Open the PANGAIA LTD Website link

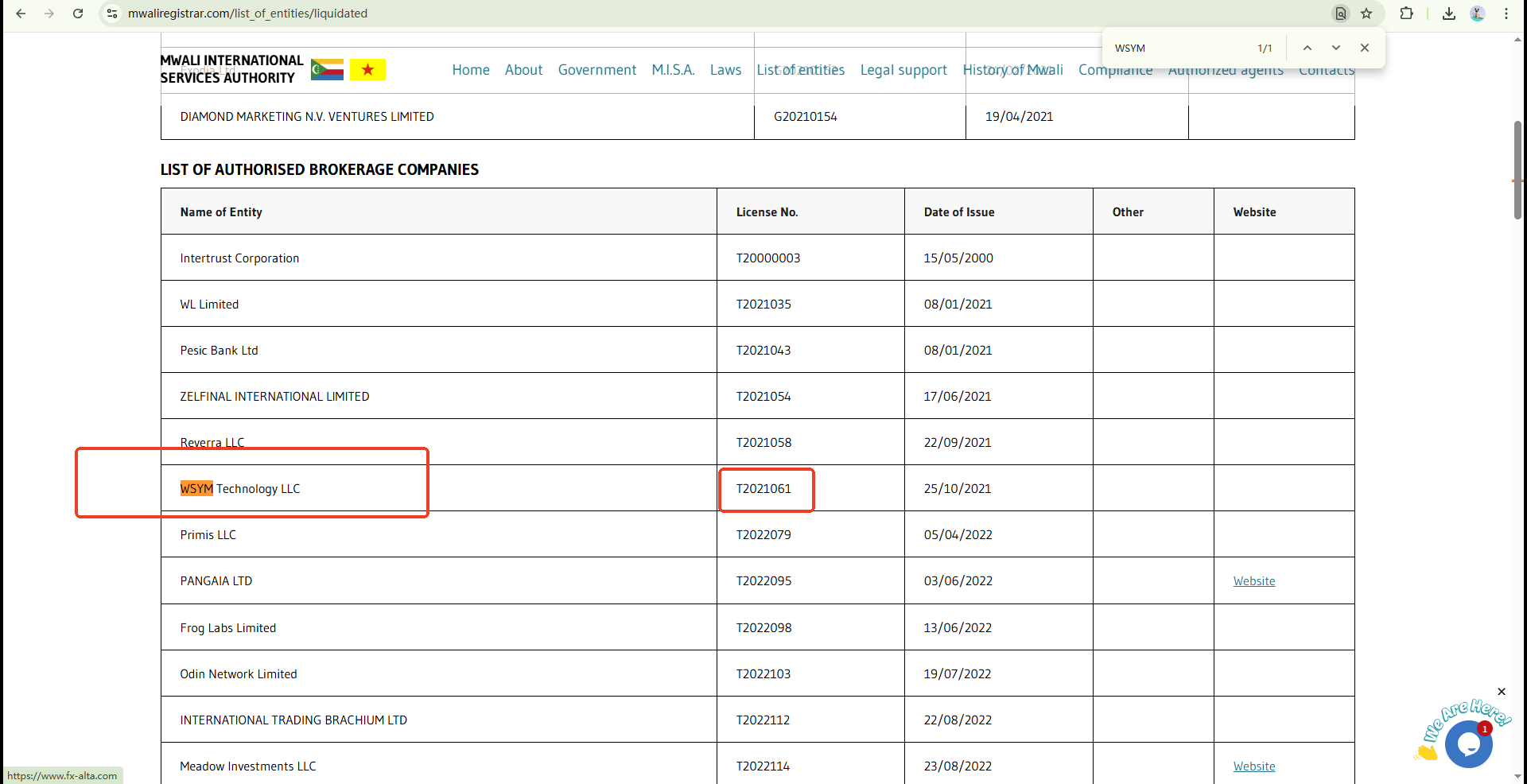[1254, 581]
